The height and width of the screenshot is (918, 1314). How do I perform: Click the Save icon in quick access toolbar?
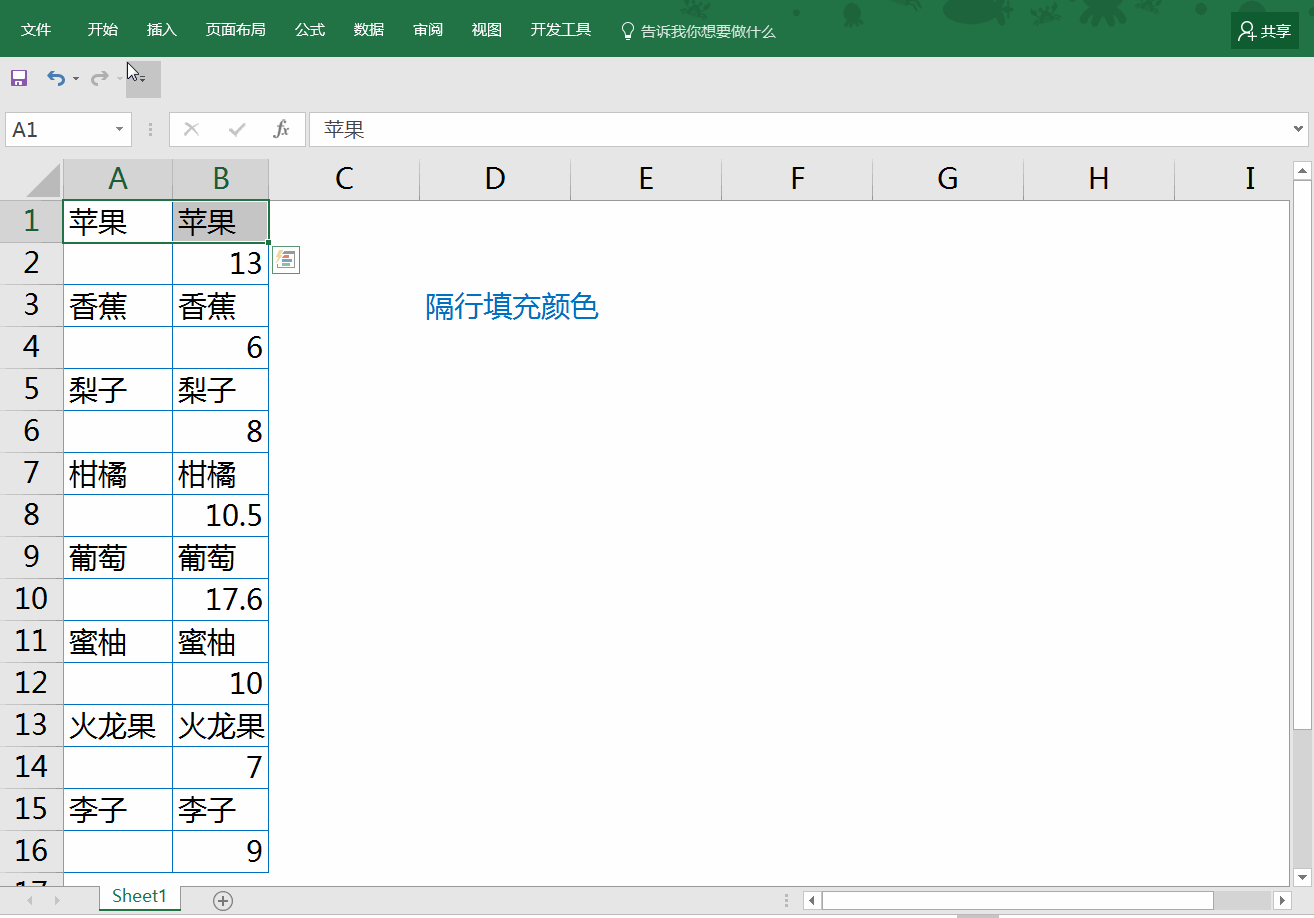[19, 78]
